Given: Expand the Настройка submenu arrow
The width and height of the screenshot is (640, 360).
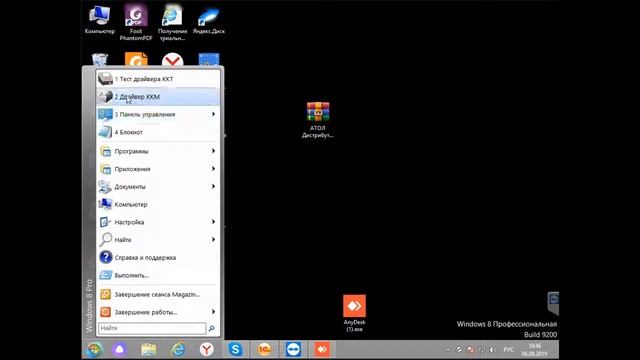Looking at the screenshot, I should (213, 222).
